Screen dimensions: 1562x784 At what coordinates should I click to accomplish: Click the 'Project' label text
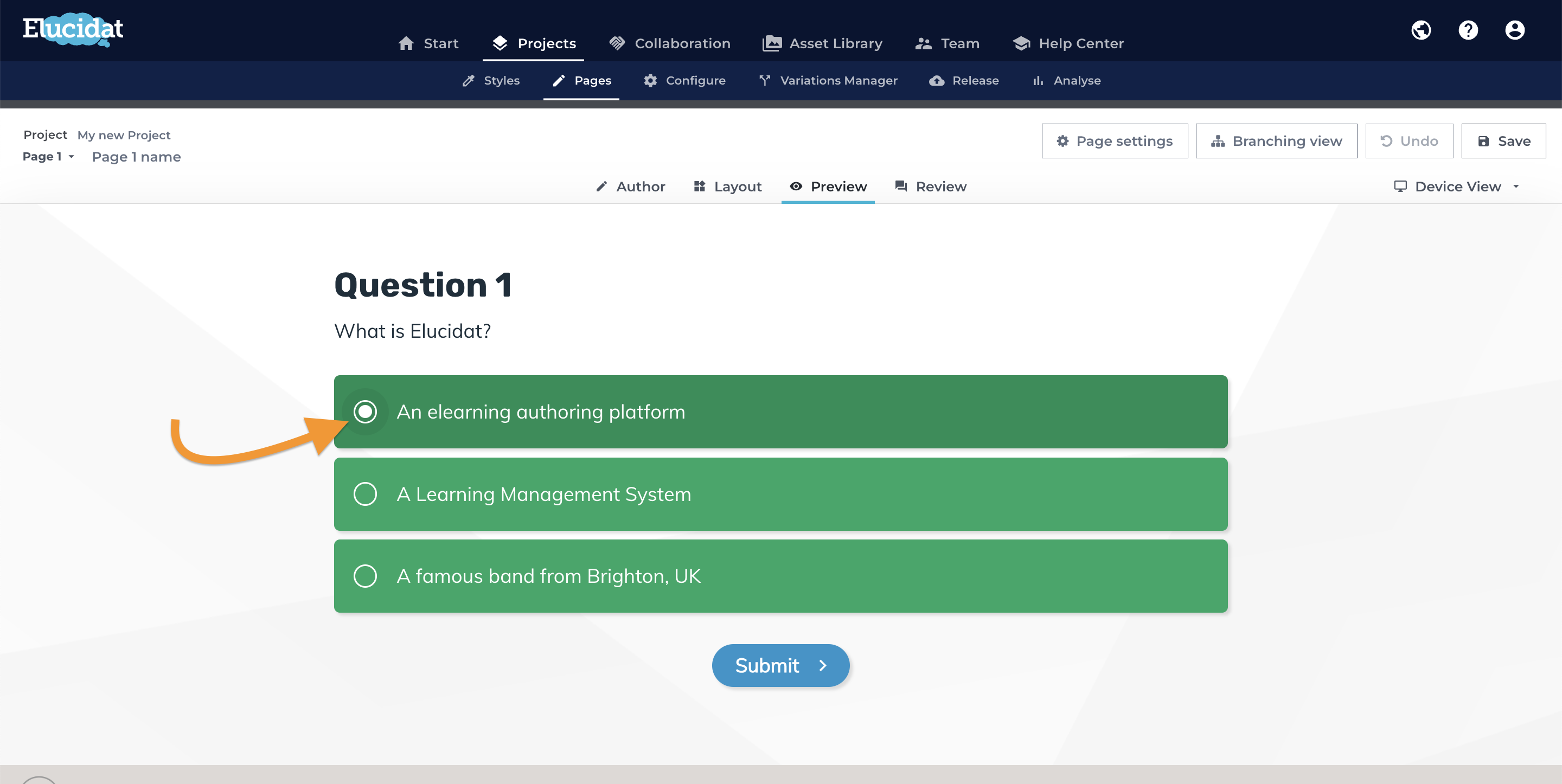click(45, 134)
